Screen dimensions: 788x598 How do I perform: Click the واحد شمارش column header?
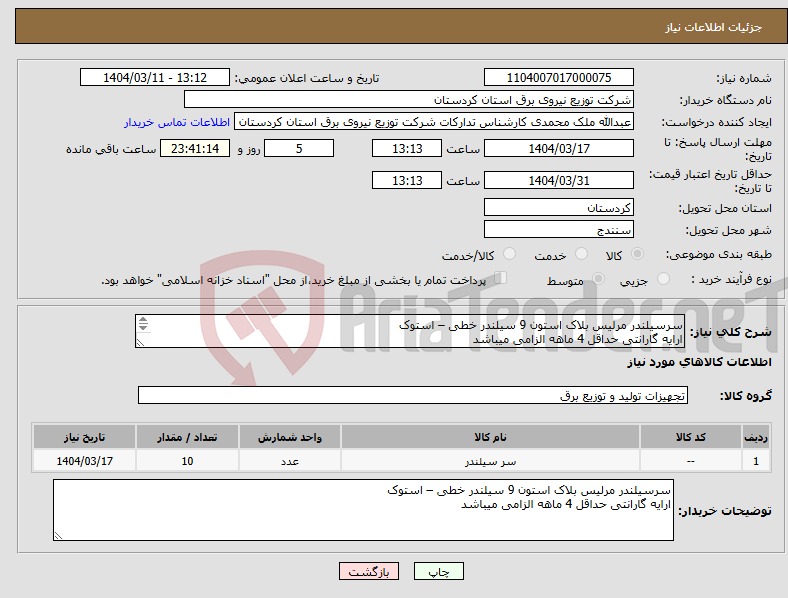290,437
